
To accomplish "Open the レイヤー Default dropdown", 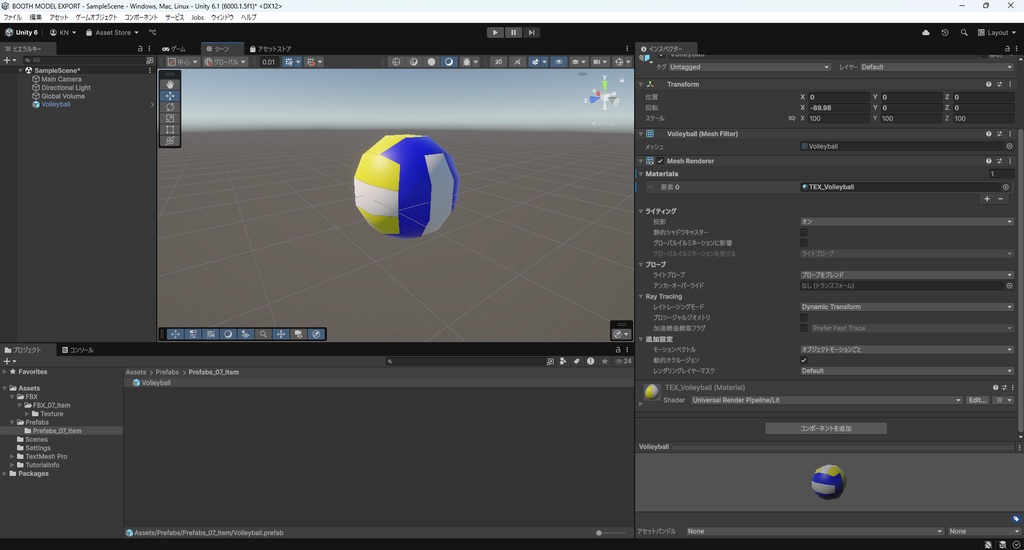I will [x=936, y=67].
